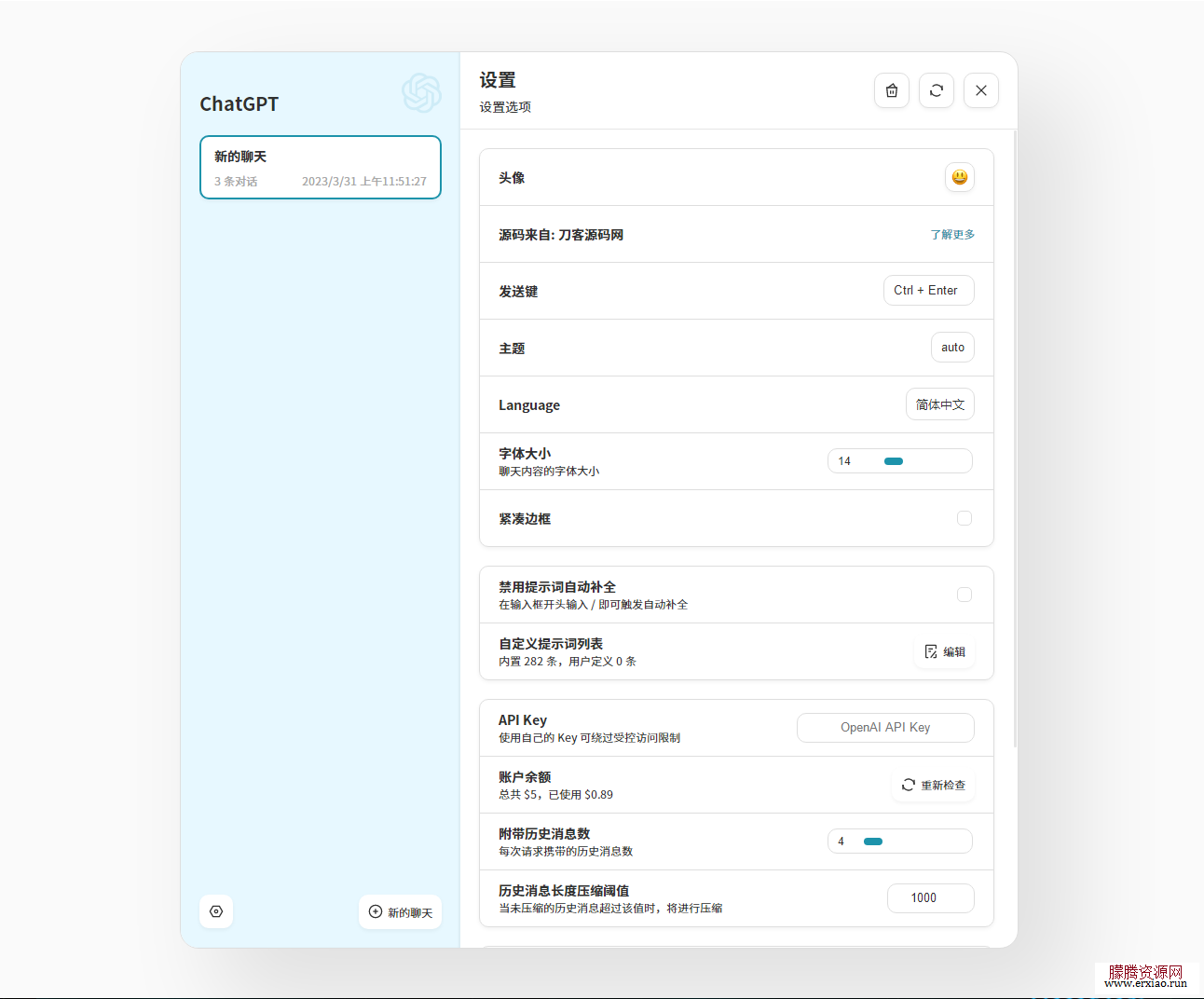Image resolution: width=1204 pixels, height=999 pixels.
Task: Click the 3 条对话 count text
Action: click(236, 182)
